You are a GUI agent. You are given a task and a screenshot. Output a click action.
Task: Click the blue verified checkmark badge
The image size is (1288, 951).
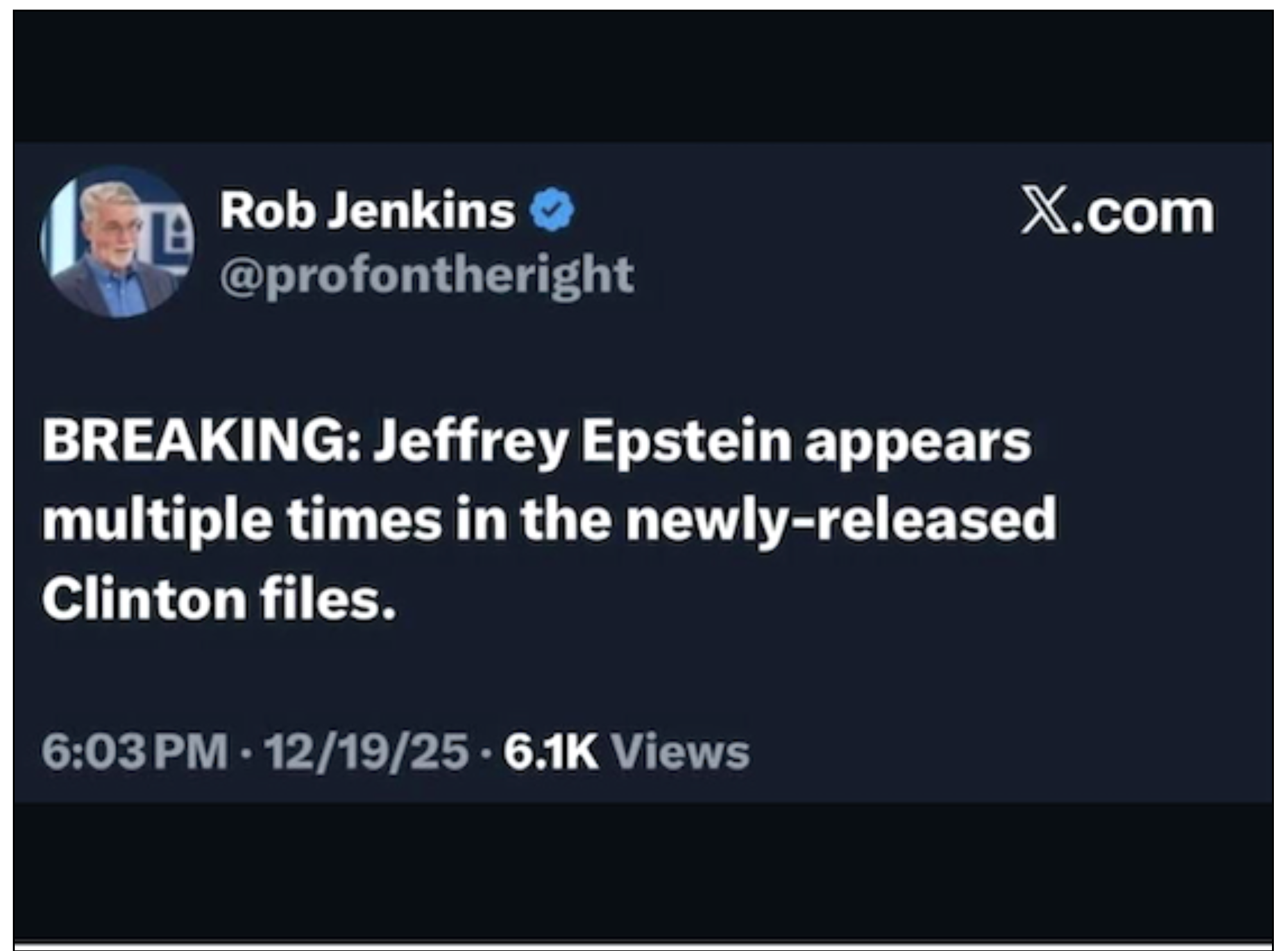550,210
